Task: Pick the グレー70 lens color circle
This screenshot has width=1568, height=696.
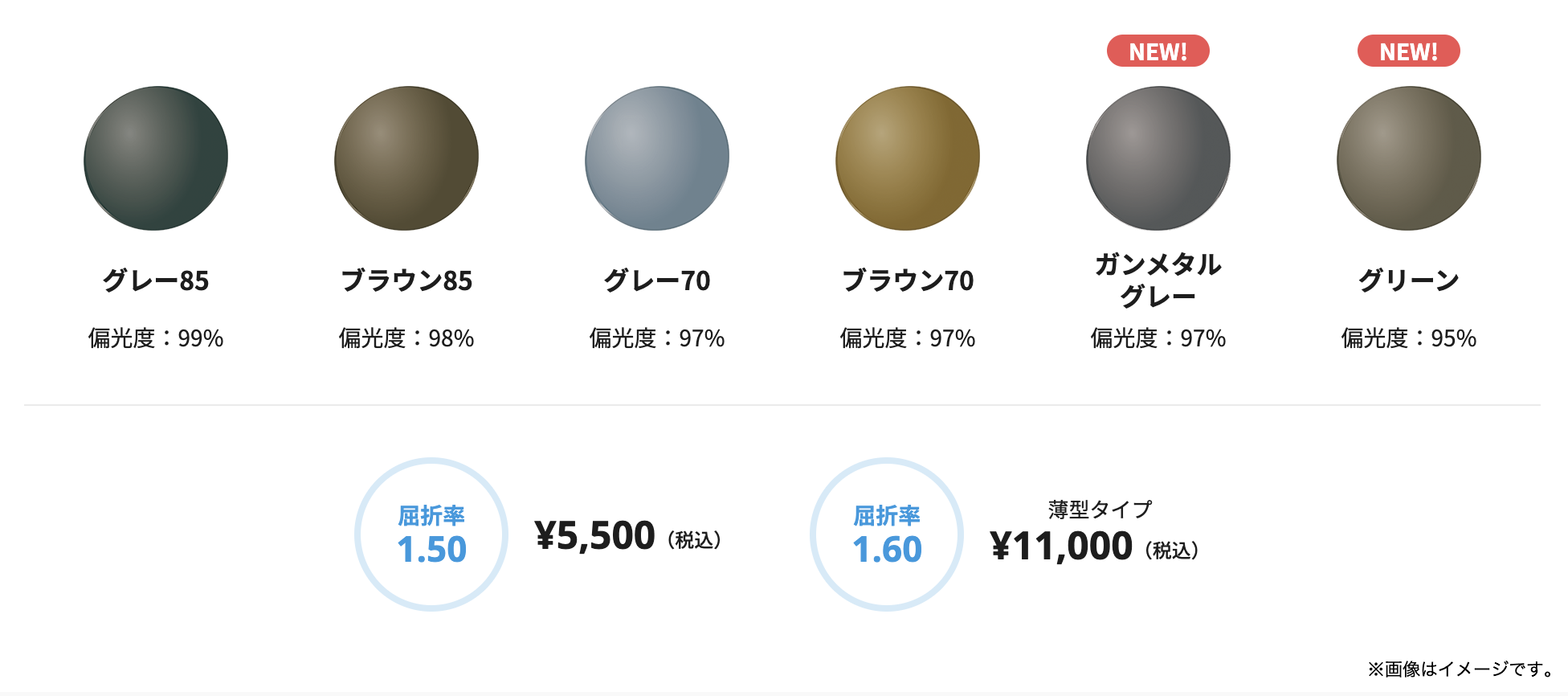Action: click(x=657, y=158)
